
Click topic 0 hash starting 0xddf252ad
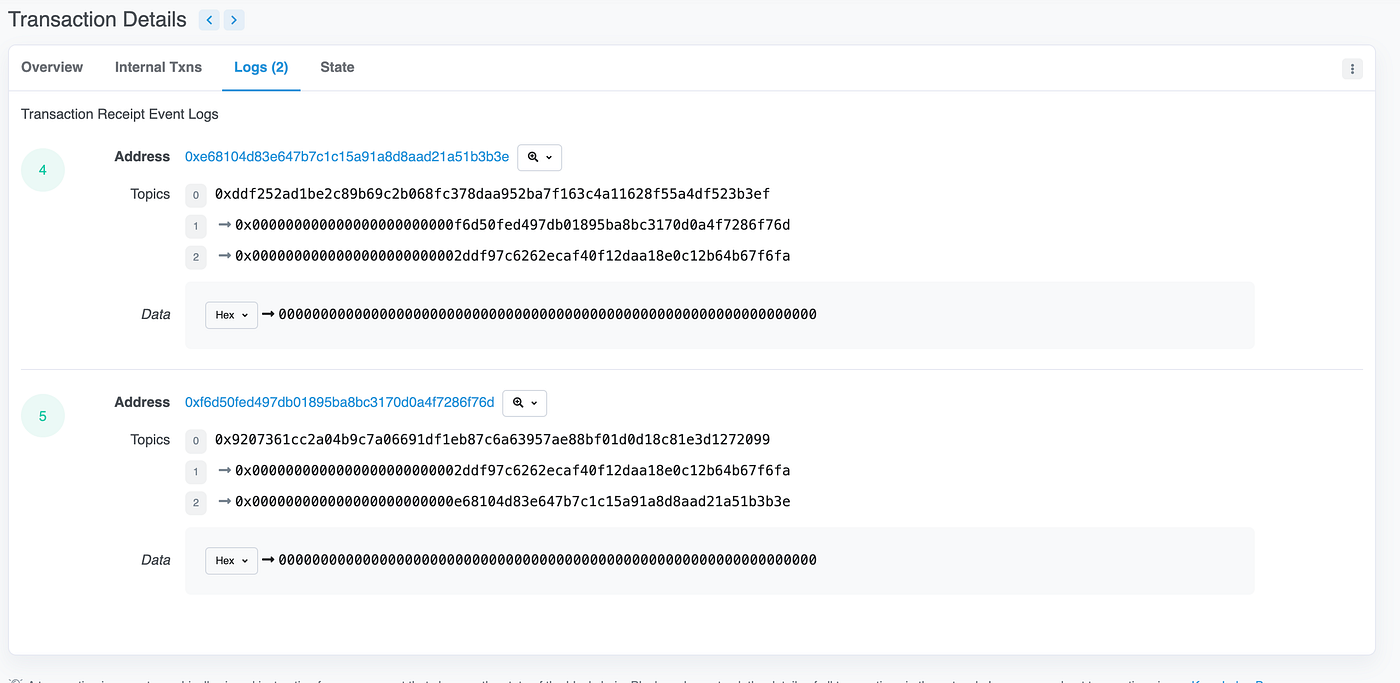tap(492, 194)
